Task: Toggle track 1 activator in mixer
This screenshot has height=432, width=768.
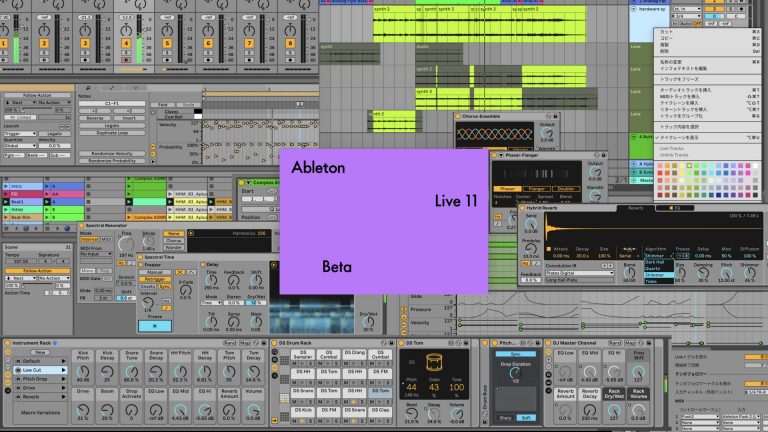Action: pyautogui.click(x=3, y=44)
